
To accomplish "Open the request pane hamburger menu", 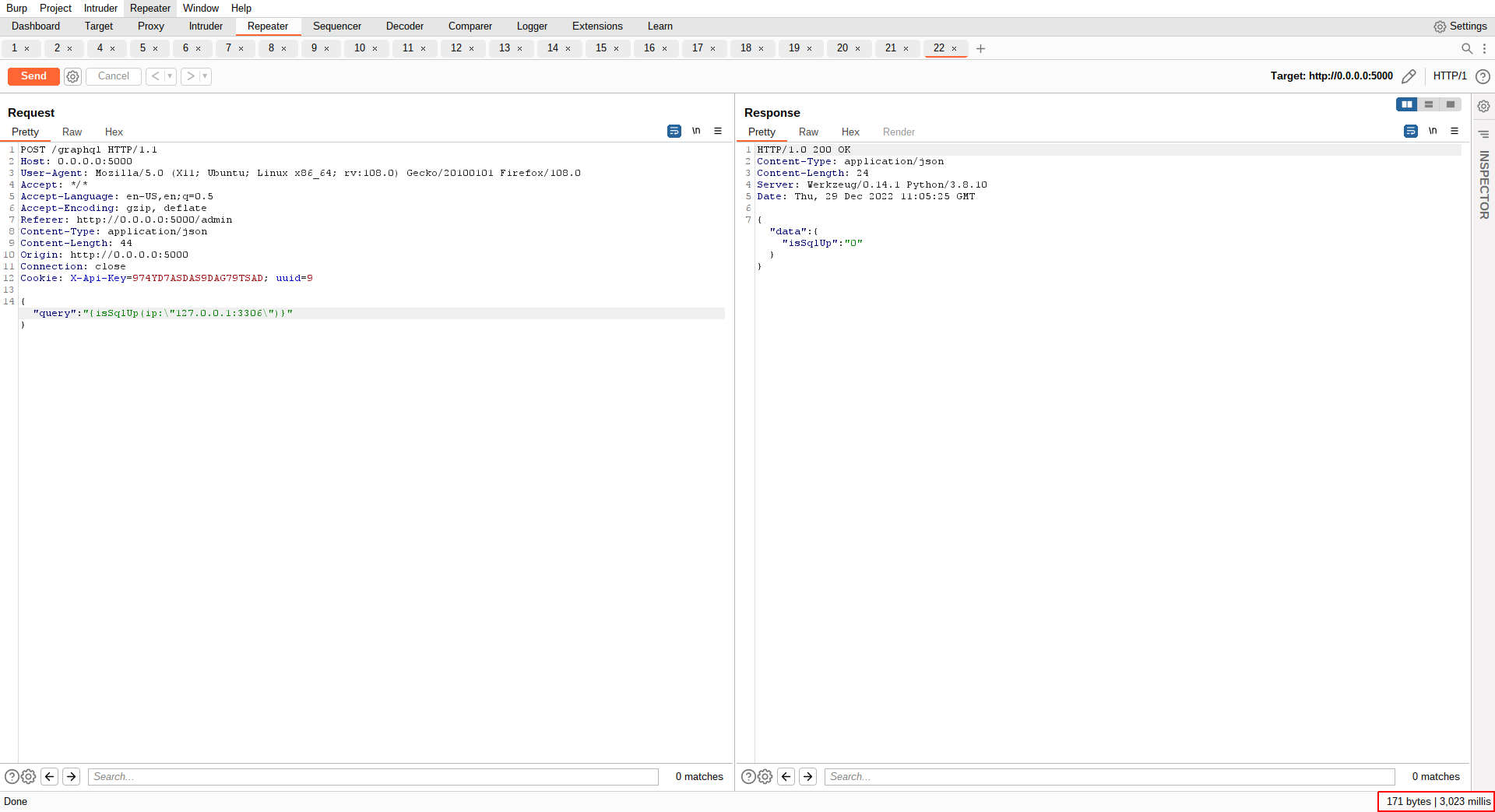I will 718,132.
